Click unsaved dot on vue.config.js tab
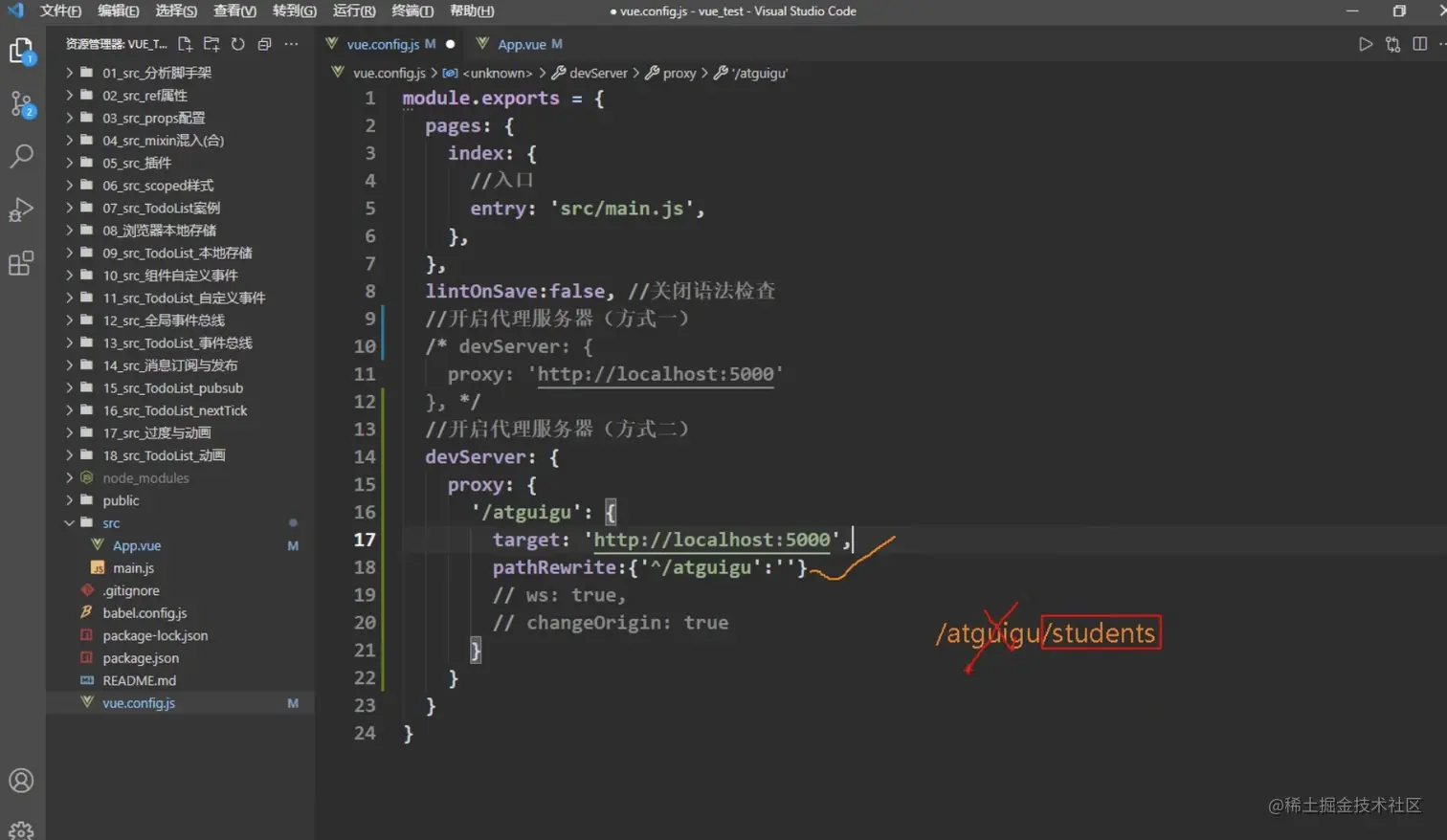This screenshot has width=1447, height=840. 451,44
